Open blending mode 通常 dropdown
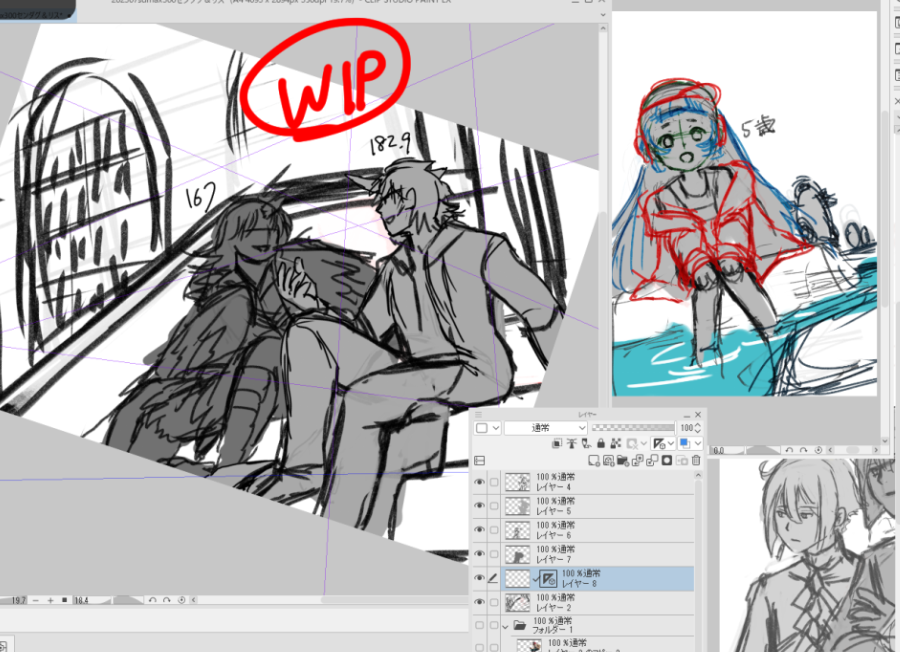The width and height of the screenshot is (900, 652). pos(546,428)
